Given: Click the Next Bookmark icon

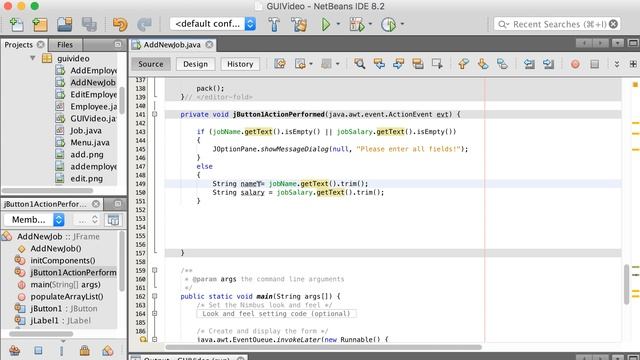Looking at the screenshot, I should (x=483, y=64).
